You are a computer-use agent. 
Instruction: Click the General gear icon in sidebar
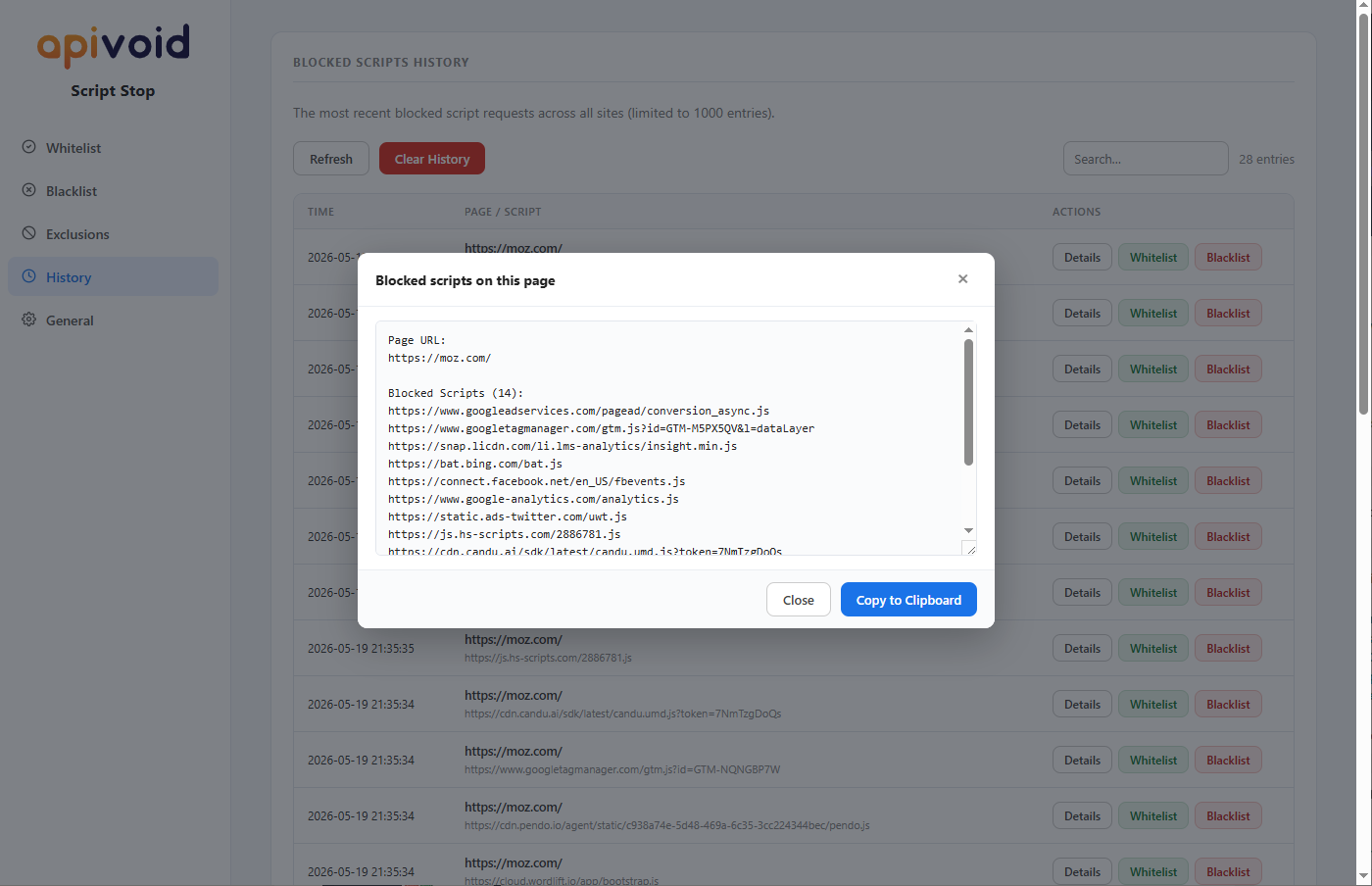click(x=29, y=320)
